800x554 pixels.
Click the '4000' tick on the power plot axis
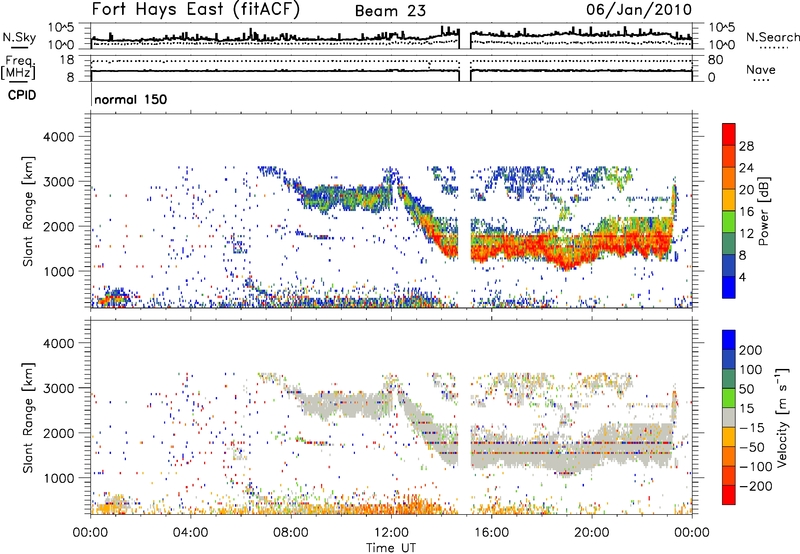point(58,137)
